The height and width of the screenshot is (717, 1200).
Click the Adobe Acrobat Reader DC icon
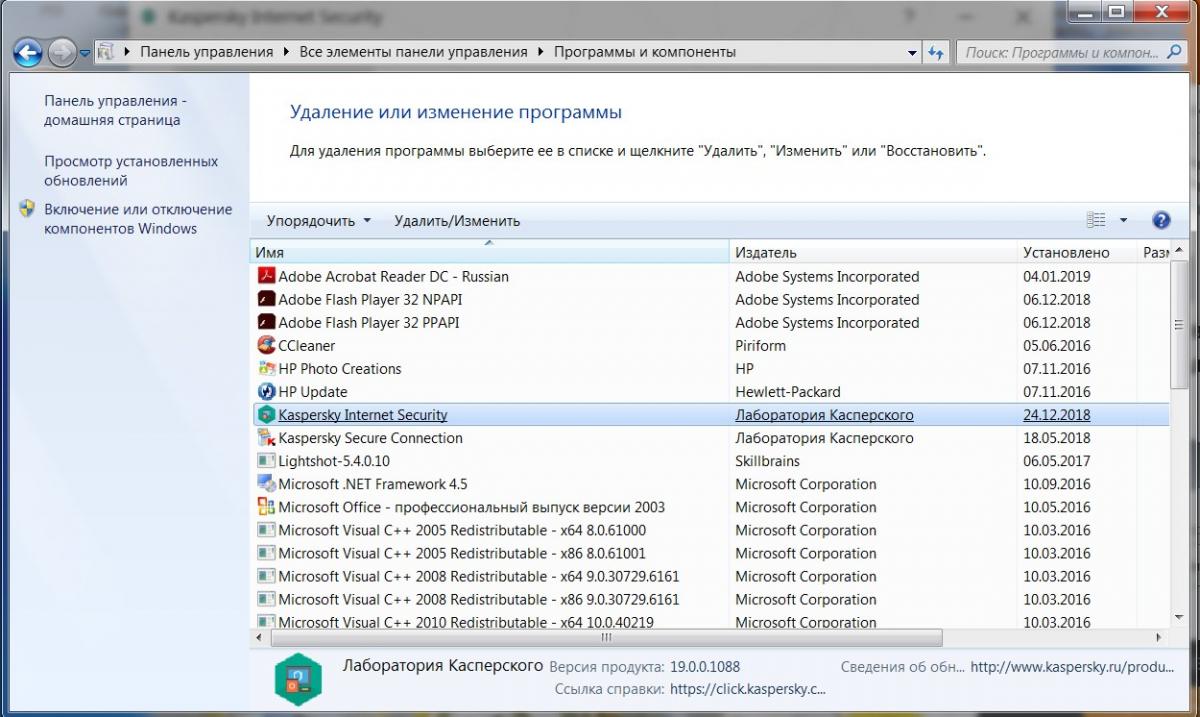[x=266, y=276]
